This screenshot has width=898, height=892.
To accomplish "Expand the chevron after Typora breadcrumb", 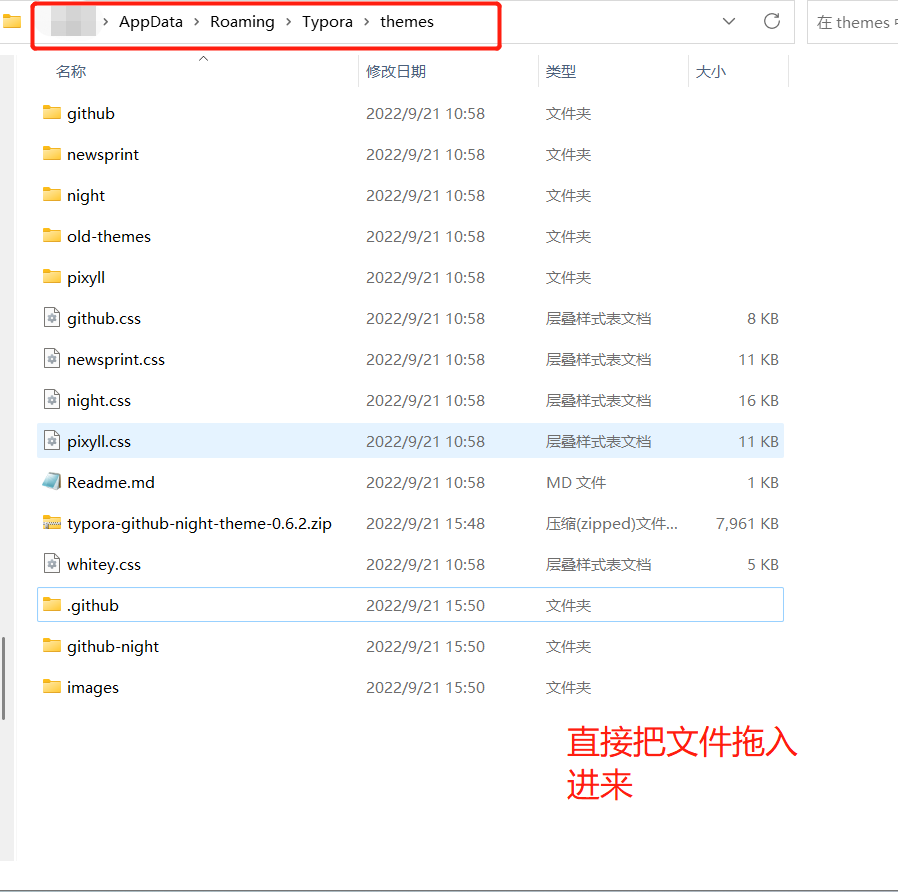I will [367, 22].
